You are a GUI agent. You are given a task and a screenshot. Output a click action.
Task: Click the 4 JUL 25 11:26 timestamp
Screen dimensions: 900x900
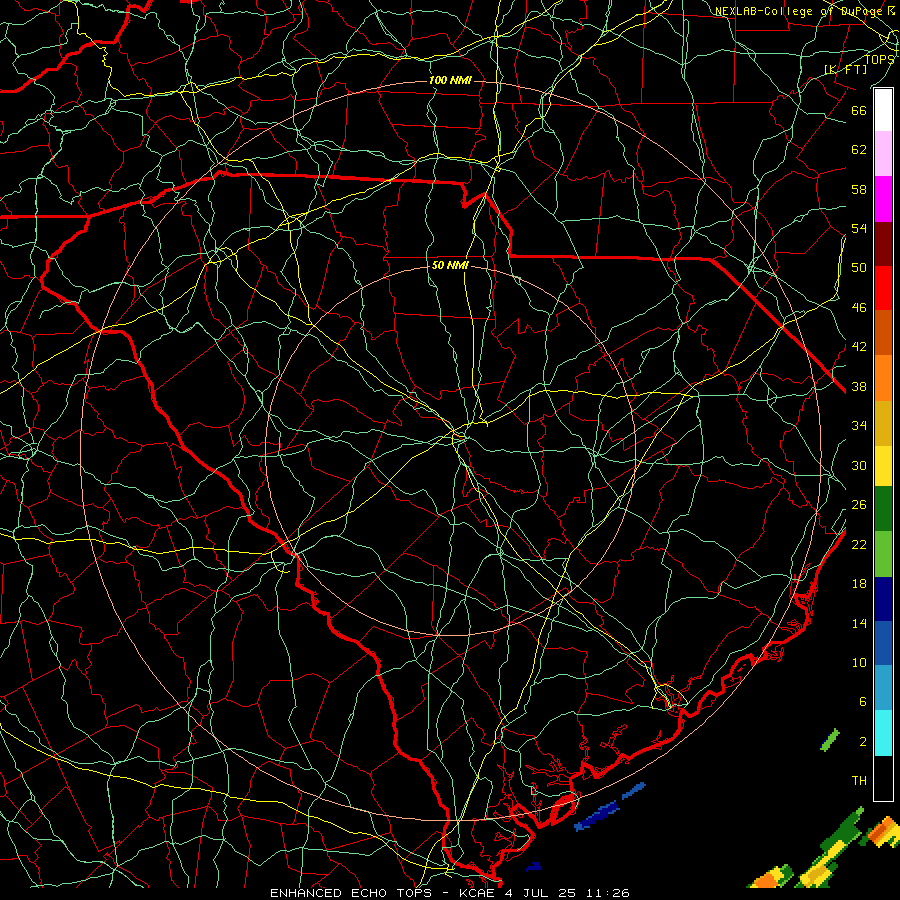[567, 893]
